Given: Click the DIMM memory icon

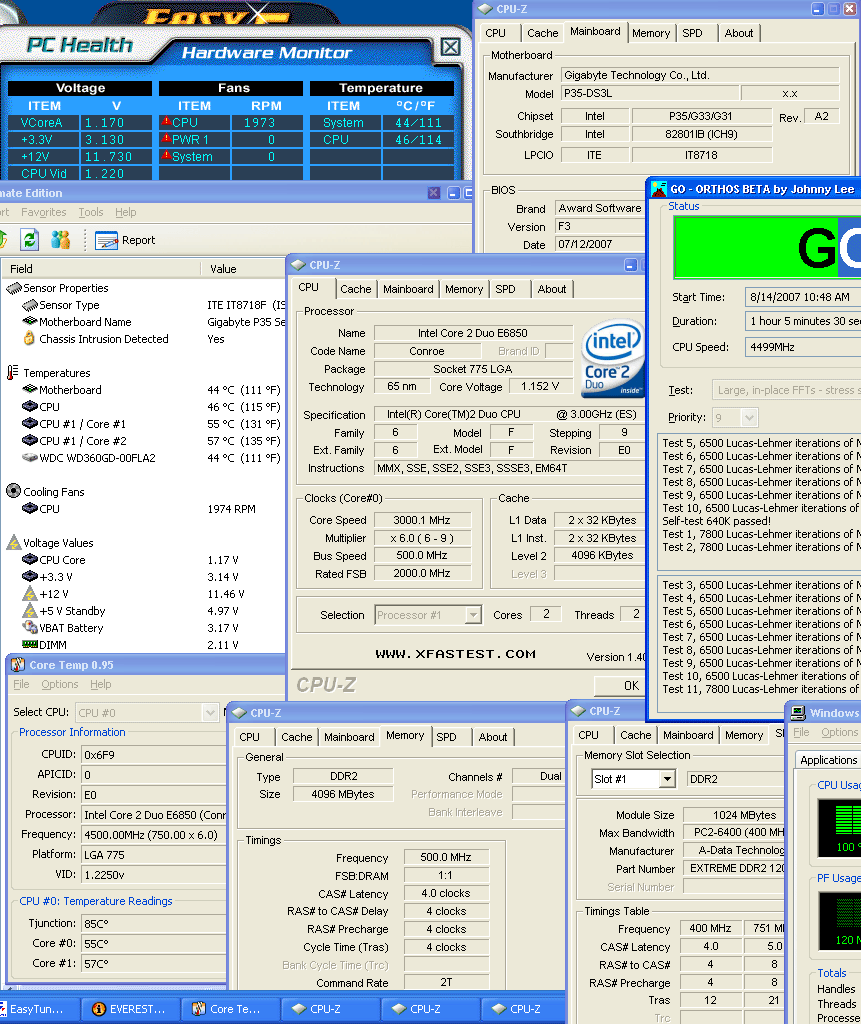Looking at the screenshot, I should pyautogui.click(x=30, y=645).
